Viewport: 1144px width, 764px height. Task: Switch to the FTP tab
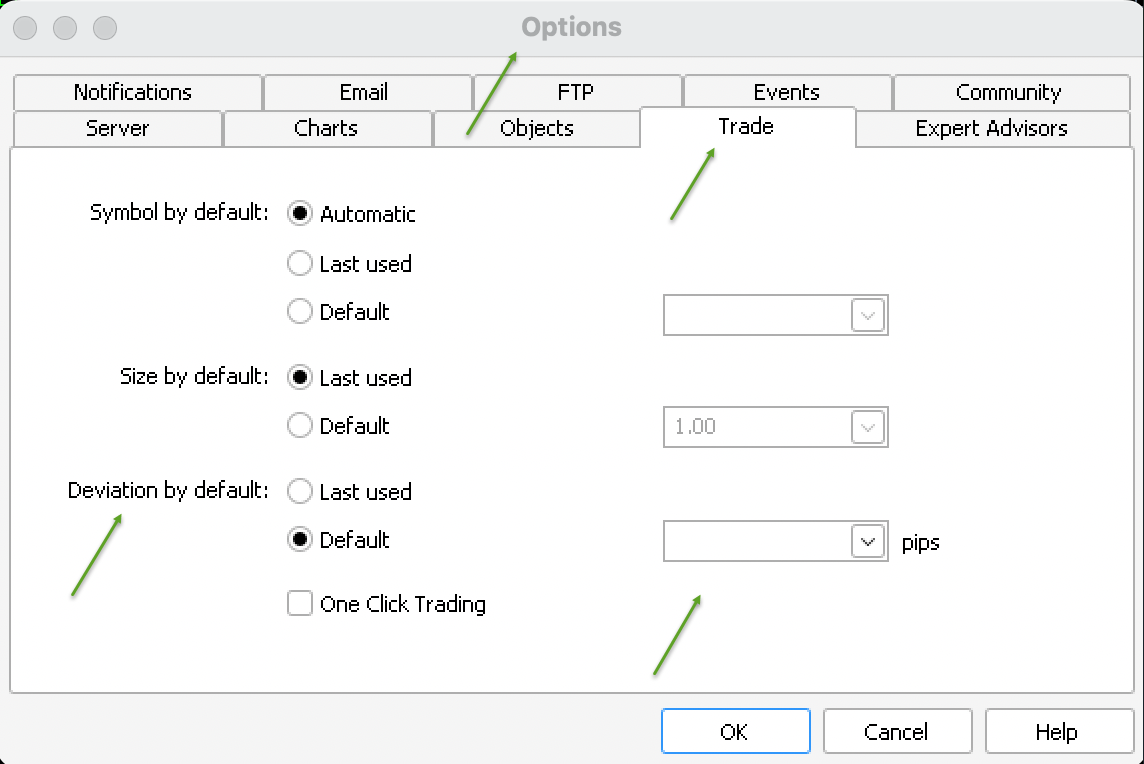click(577, 92)
